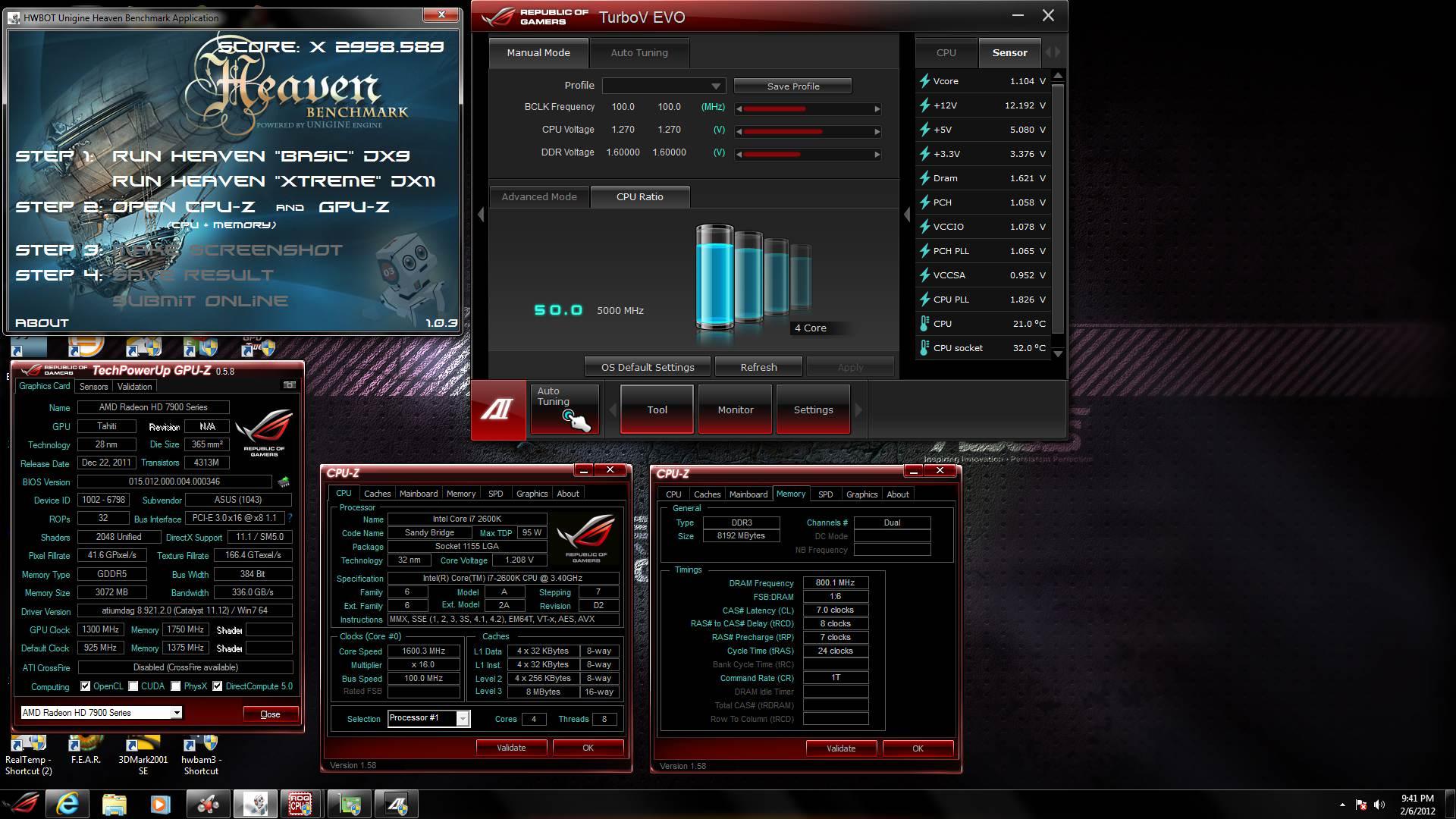Click CPU socket thermometer sensor icon
The width and height of the screenshot is (1456, 819).
pyautogui.click(x=924, y=347)
